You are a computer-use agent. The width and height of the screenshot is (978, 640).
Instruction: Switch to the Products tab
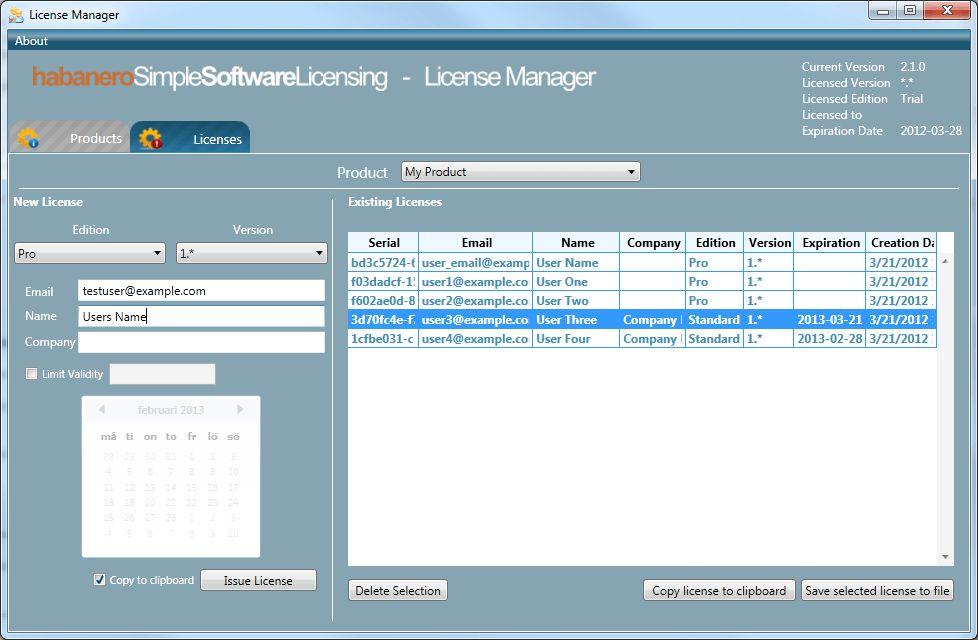point(70,137)
